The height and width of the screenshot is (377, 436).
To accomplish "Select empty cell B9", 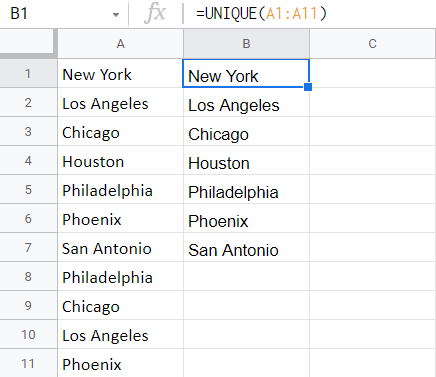I will point(246,305).
